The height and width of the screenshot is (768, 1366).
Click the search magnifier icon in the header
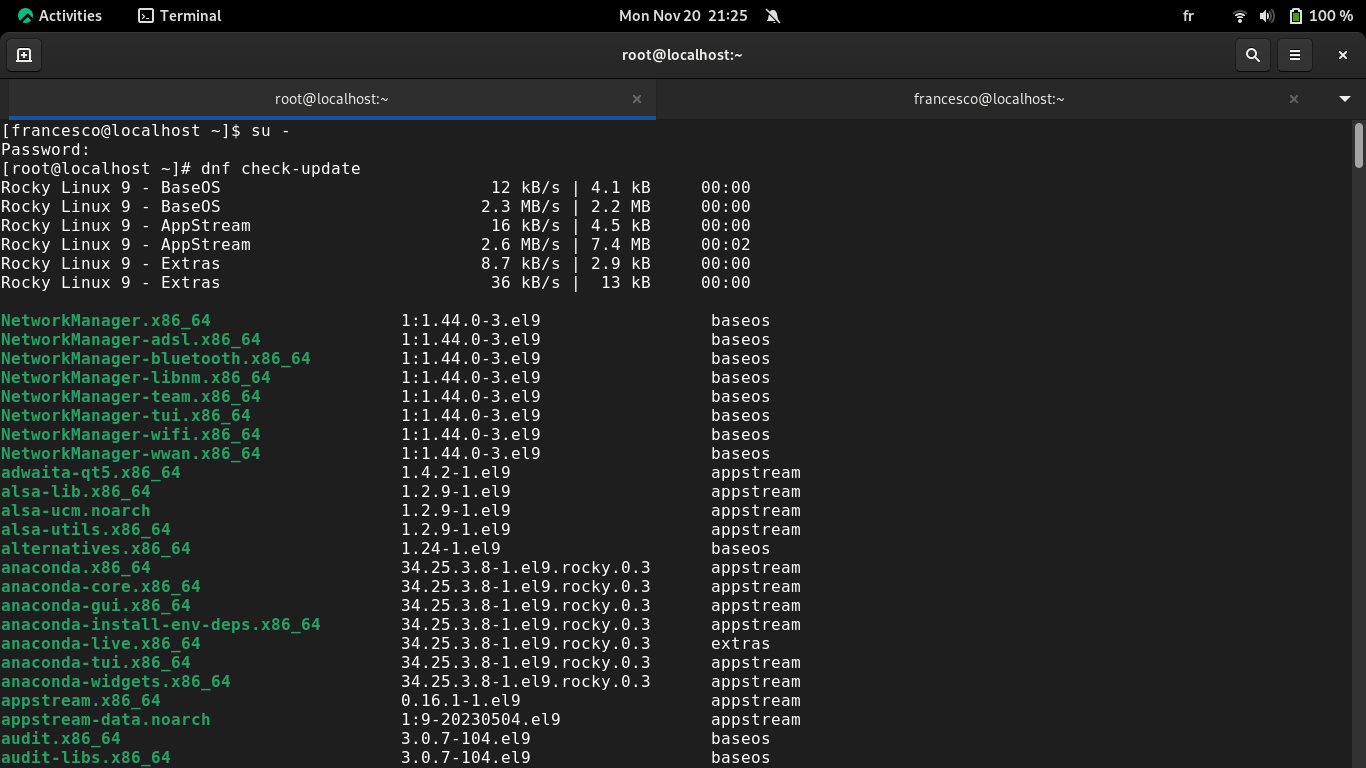click(1252, 55)
